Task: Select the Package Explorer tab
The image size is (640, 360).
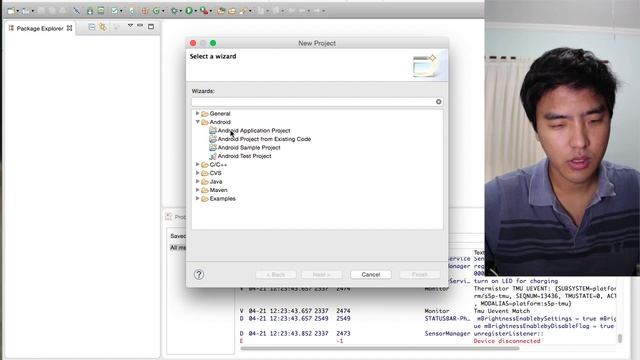Action: click(40, 28)
